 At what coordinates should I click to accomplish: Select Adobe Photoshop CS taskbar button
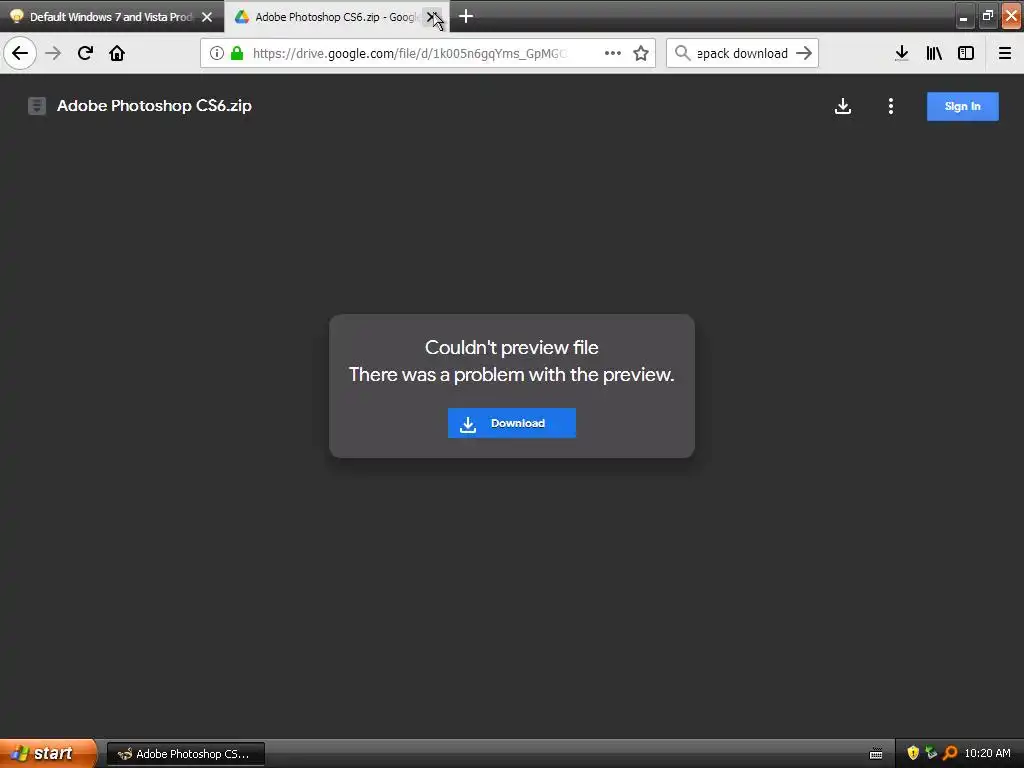(x=186, y=754)
